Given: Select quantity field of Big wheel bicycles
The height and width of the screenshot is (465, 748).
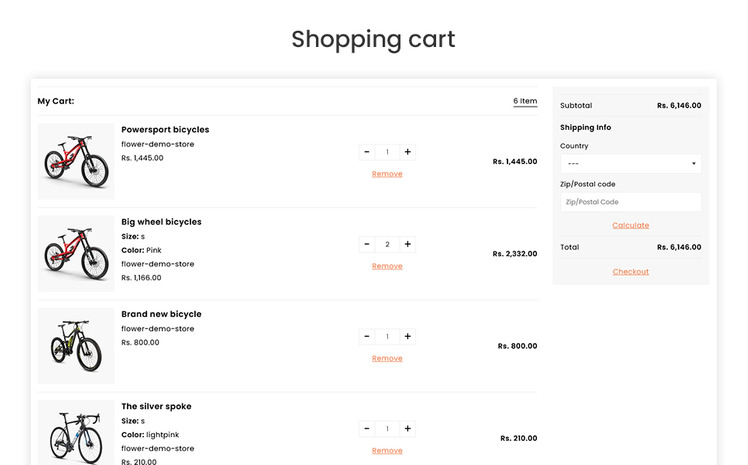Looking at the screenshot, I should tap(387, 244).
